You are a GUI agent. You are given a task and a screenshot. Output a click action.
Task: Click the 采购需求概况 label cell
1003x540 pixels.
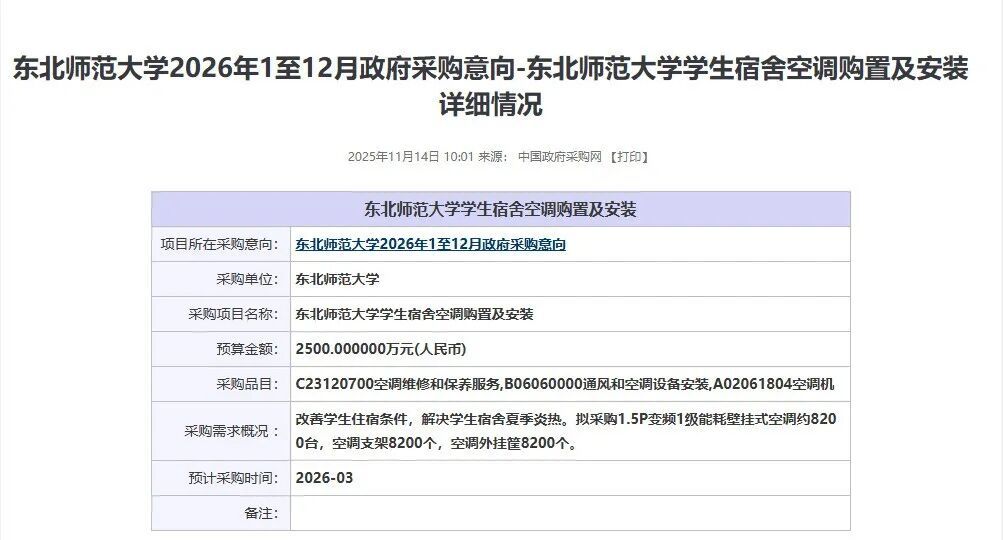pyautogui.click(x=221, y=431)
